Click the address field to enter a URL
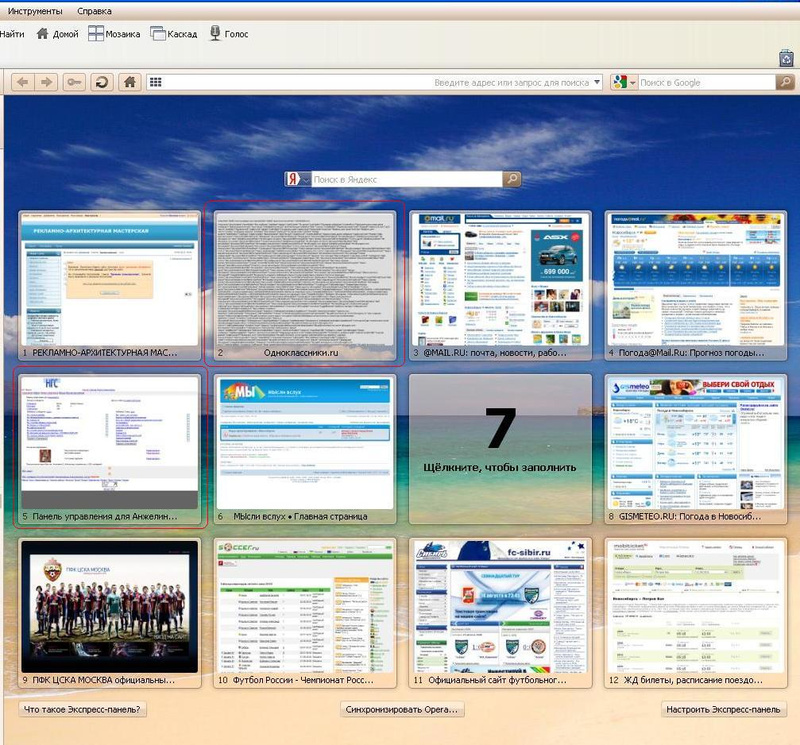This screenshot has width=800, height=745. 375,82
